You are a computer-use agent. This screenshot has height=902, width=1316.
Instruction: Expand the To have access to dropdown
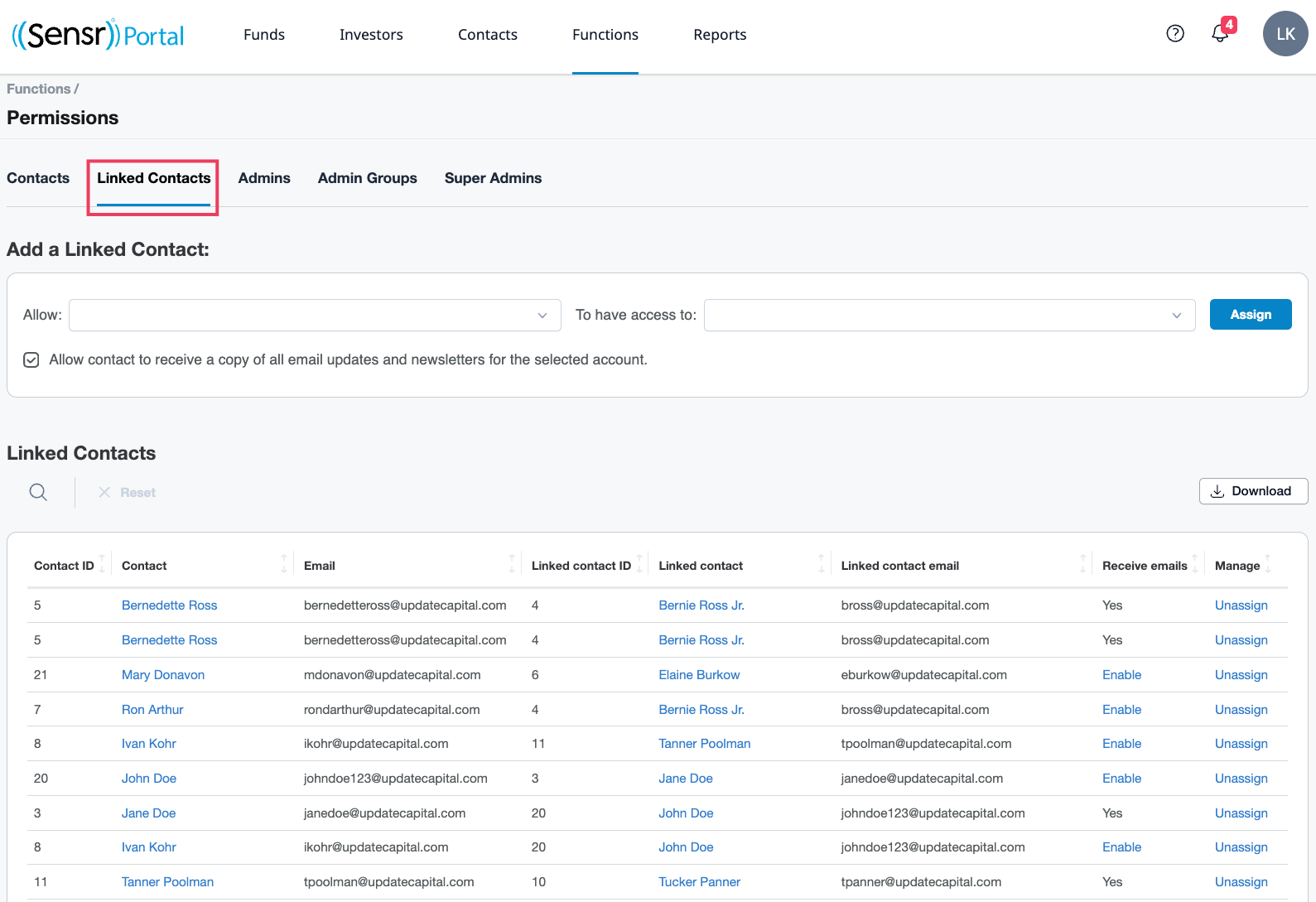click(x=949, y=315)
